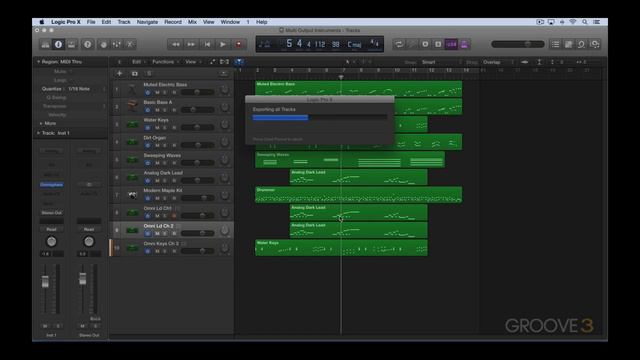Open the List Editors button
This screenshot has width=640, height=360.
556,44
